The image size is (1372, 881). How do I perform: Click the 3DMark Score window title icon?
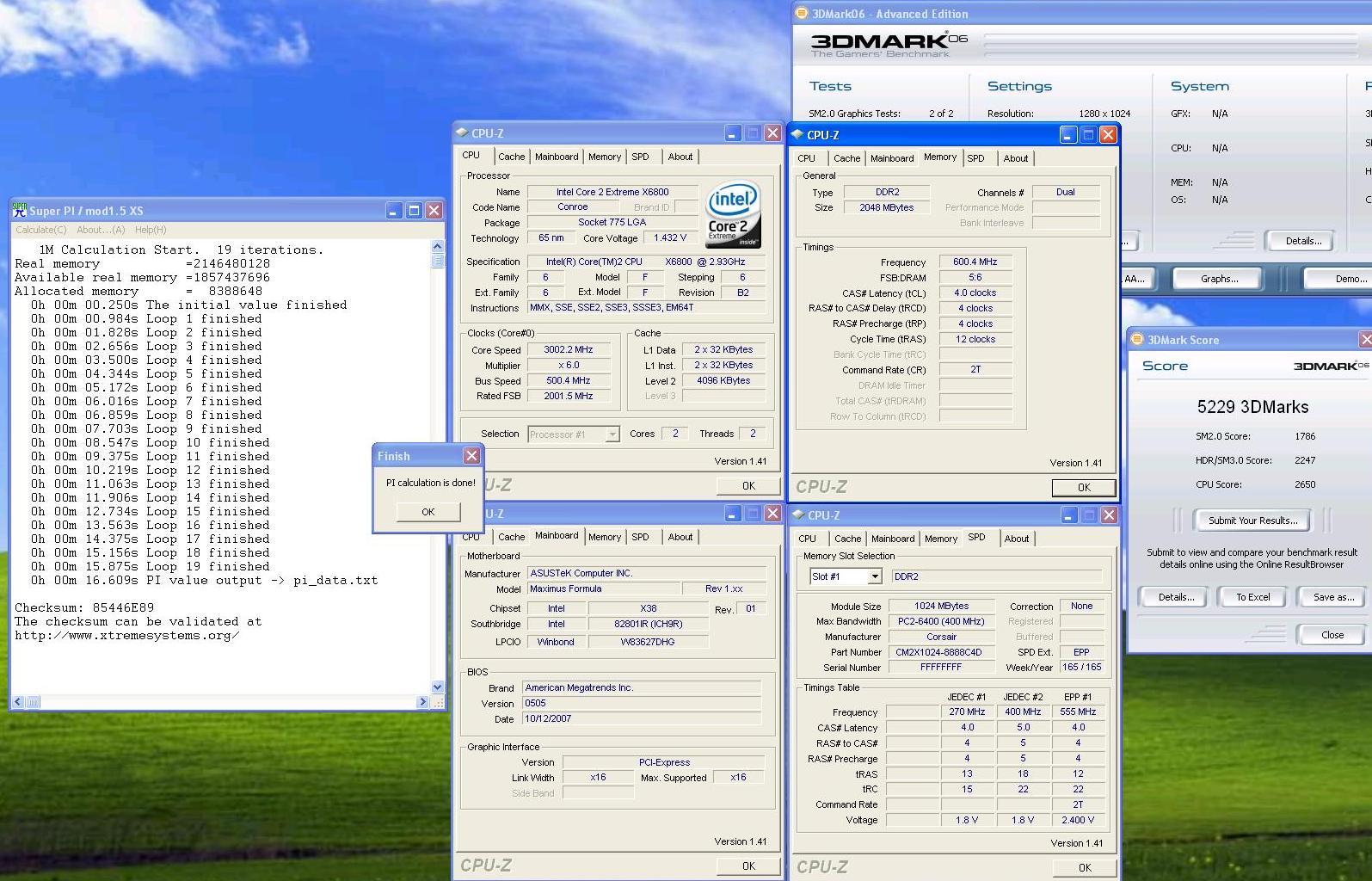tap(1137, 340)
